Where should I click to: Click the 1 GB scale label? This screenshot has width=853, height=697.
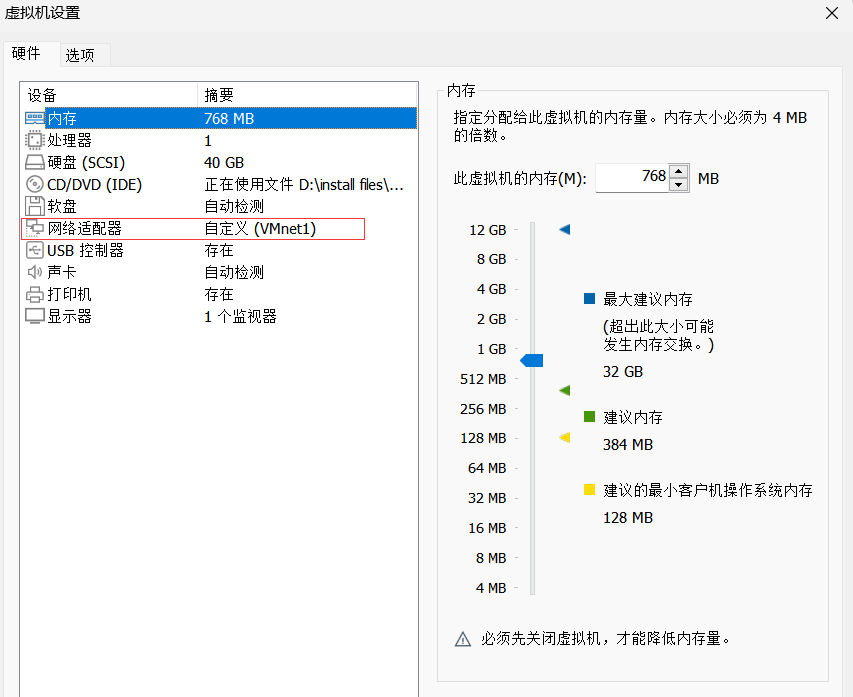pos(491,349)
